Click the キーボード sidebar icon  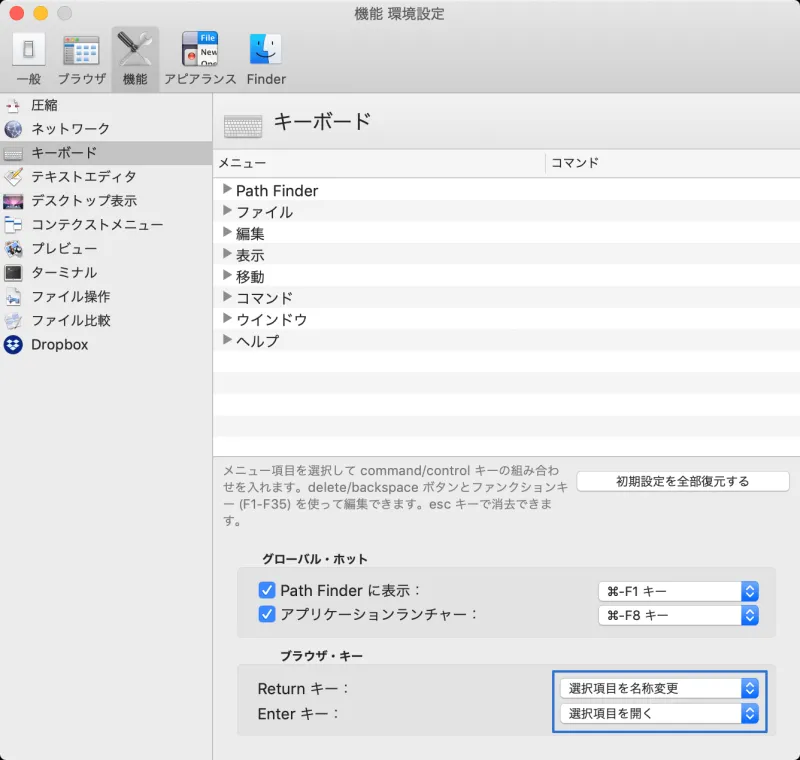13,154
